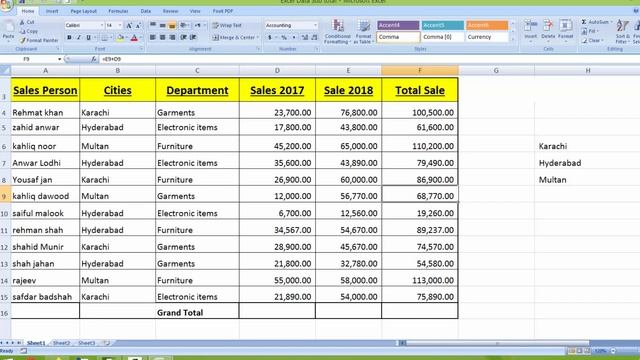Viewport: 640px width, 360px height.
Task: Toggle Bottom Align vertical alignment
Action: point(172,25)
